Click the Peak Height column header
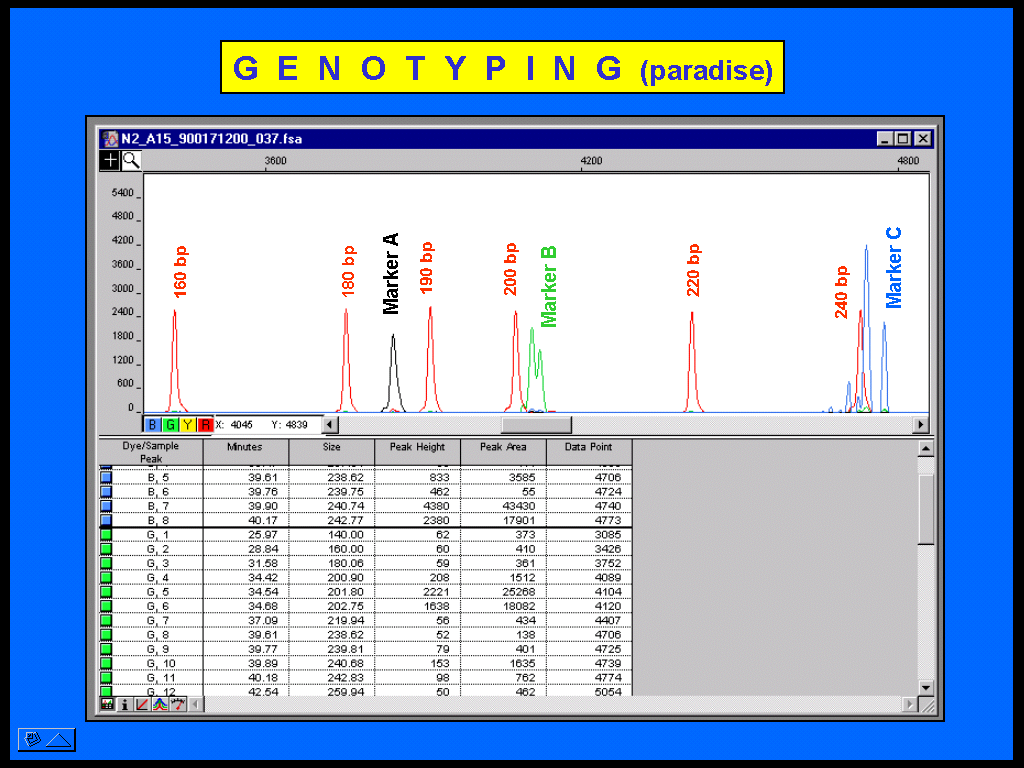The width and height of the screenshot is (1024, 768). pyautogui.click(x=417, y=447)
